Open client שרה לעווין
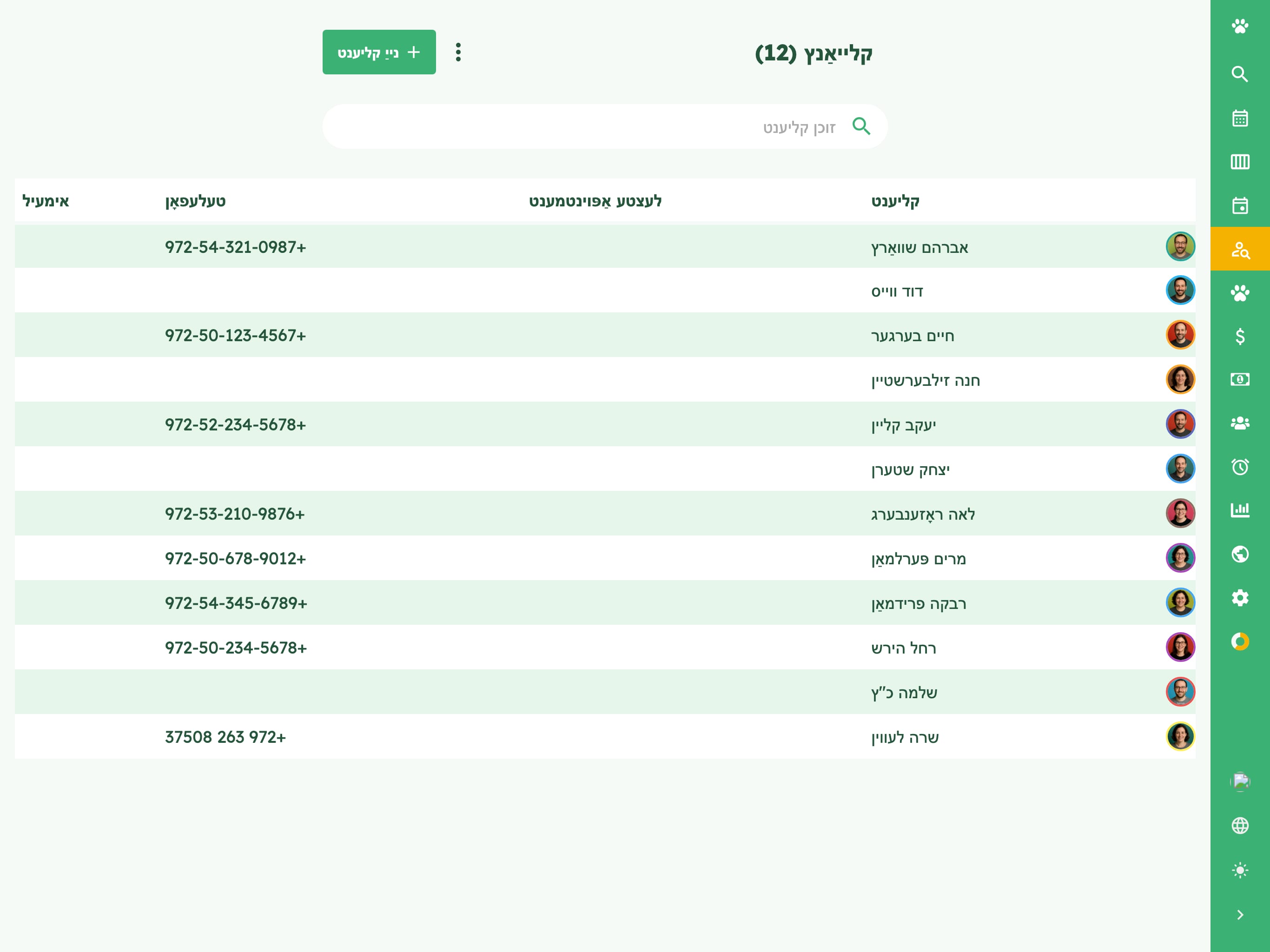Image resolution: width=1270 pixels, height=952 pixels. tap(905, 737)
